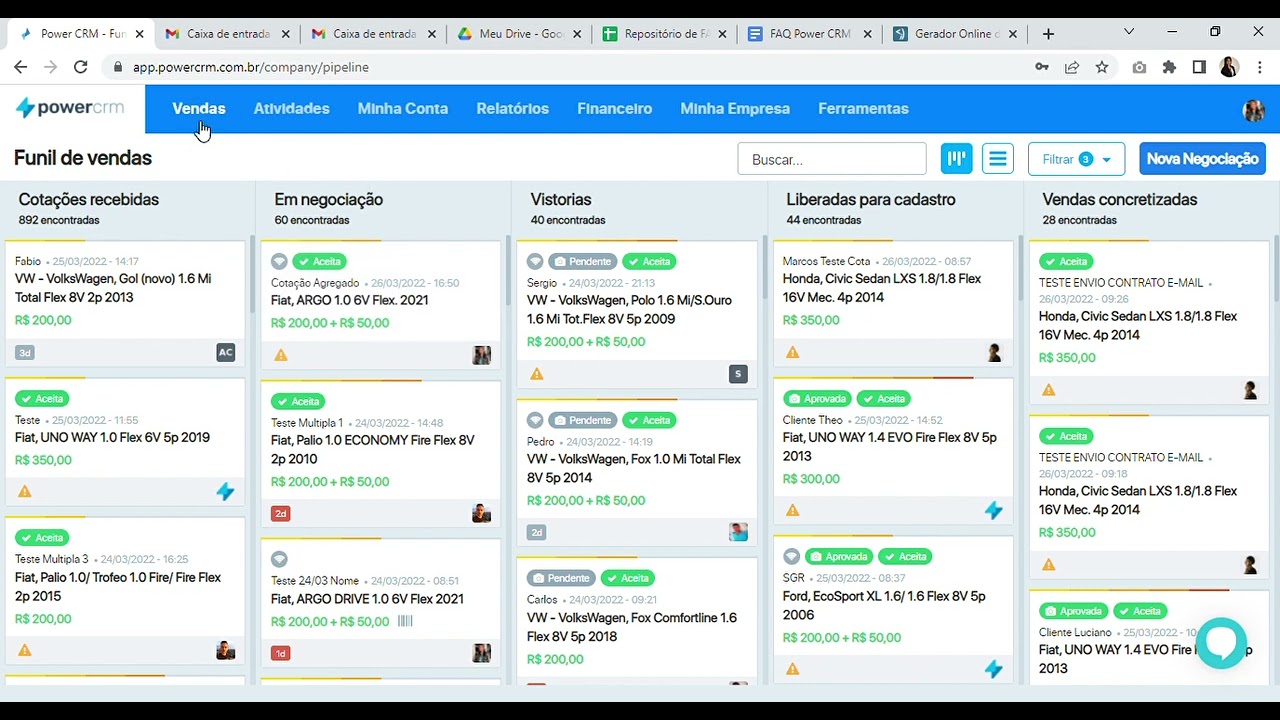The height and width of the screenshot is (720, 1280).
Task: Click barcode icon on Teste 24/03 Nome card
Action: click(405, 621)
